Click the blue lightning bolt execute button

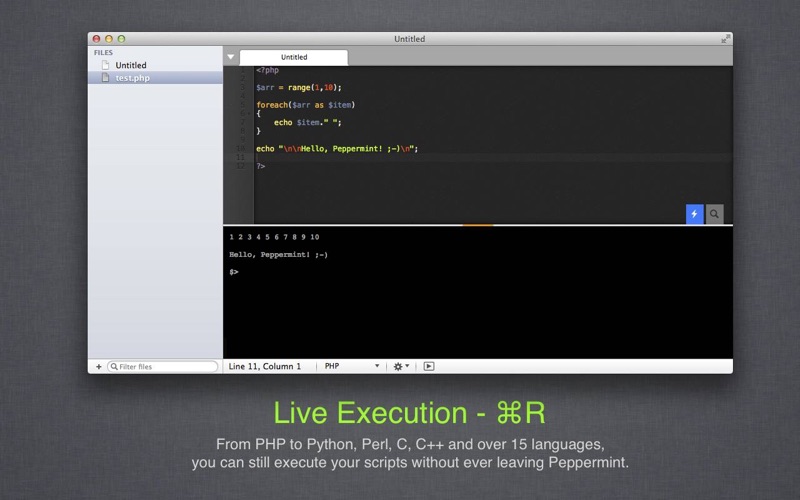[x=694, y=214]
